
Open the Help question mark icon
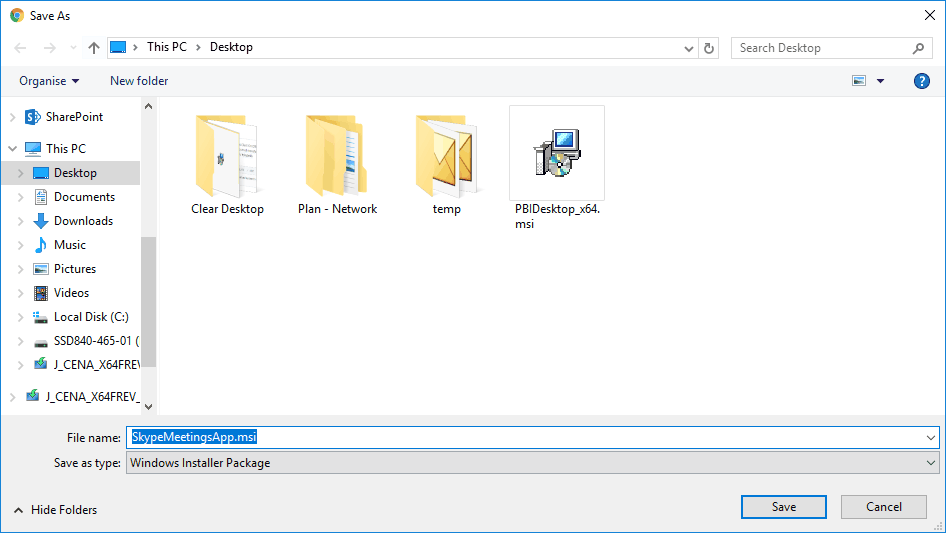[922, 81]
